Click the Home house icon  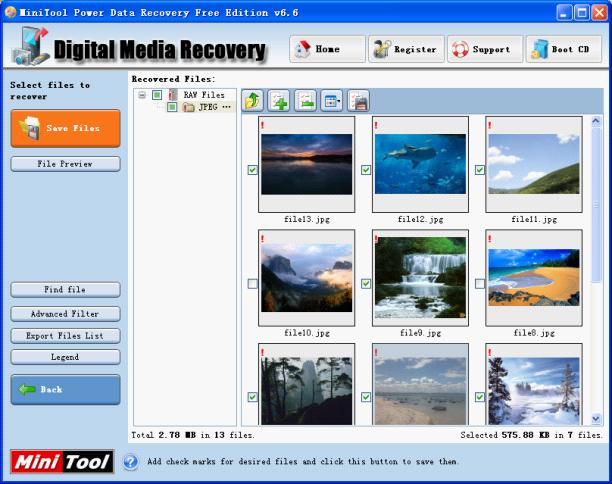[303, 49]
